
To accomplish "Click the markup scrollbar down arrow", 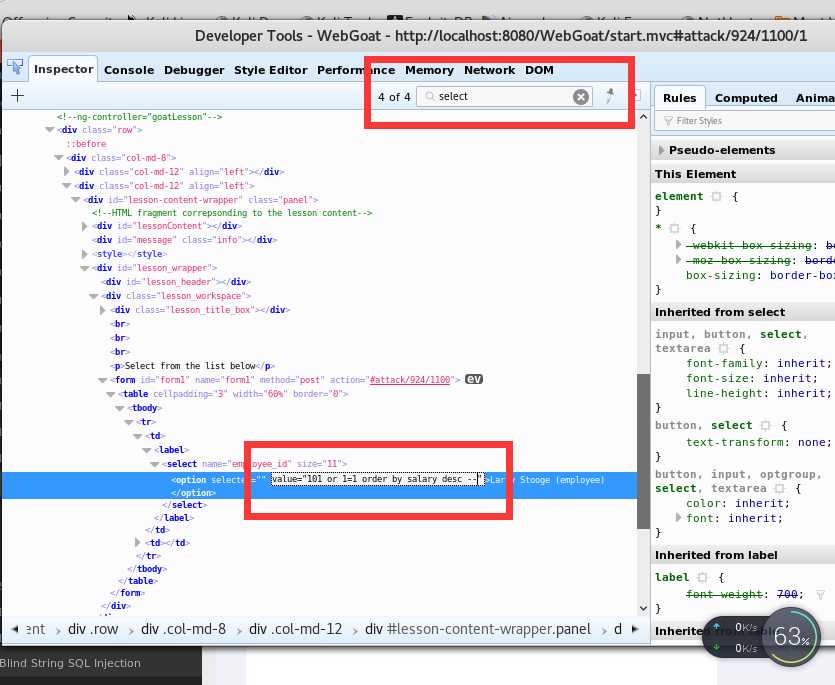I will click(643, 608).
